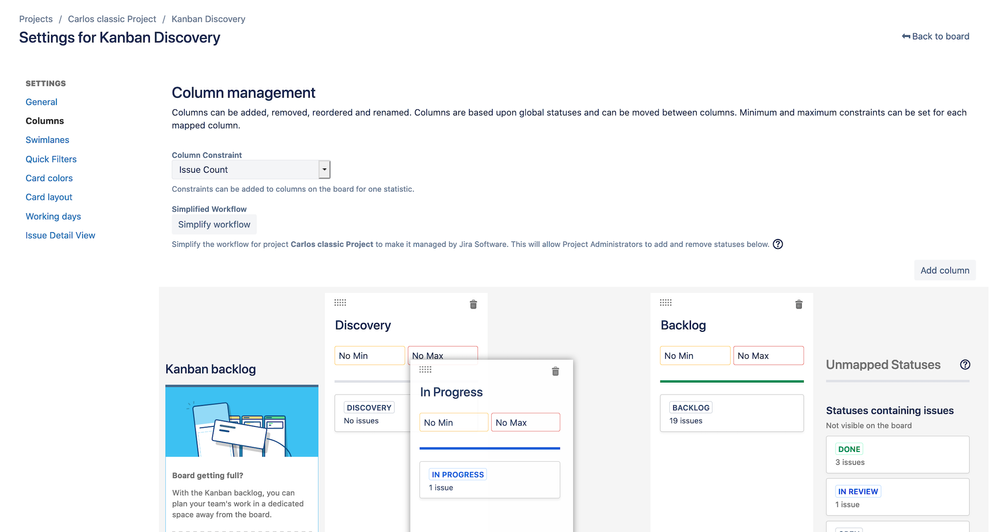The height and width of the screenshot is (532, 999).
Task: Select Quick Filters in settings sidebar
Action: (51, 159)
